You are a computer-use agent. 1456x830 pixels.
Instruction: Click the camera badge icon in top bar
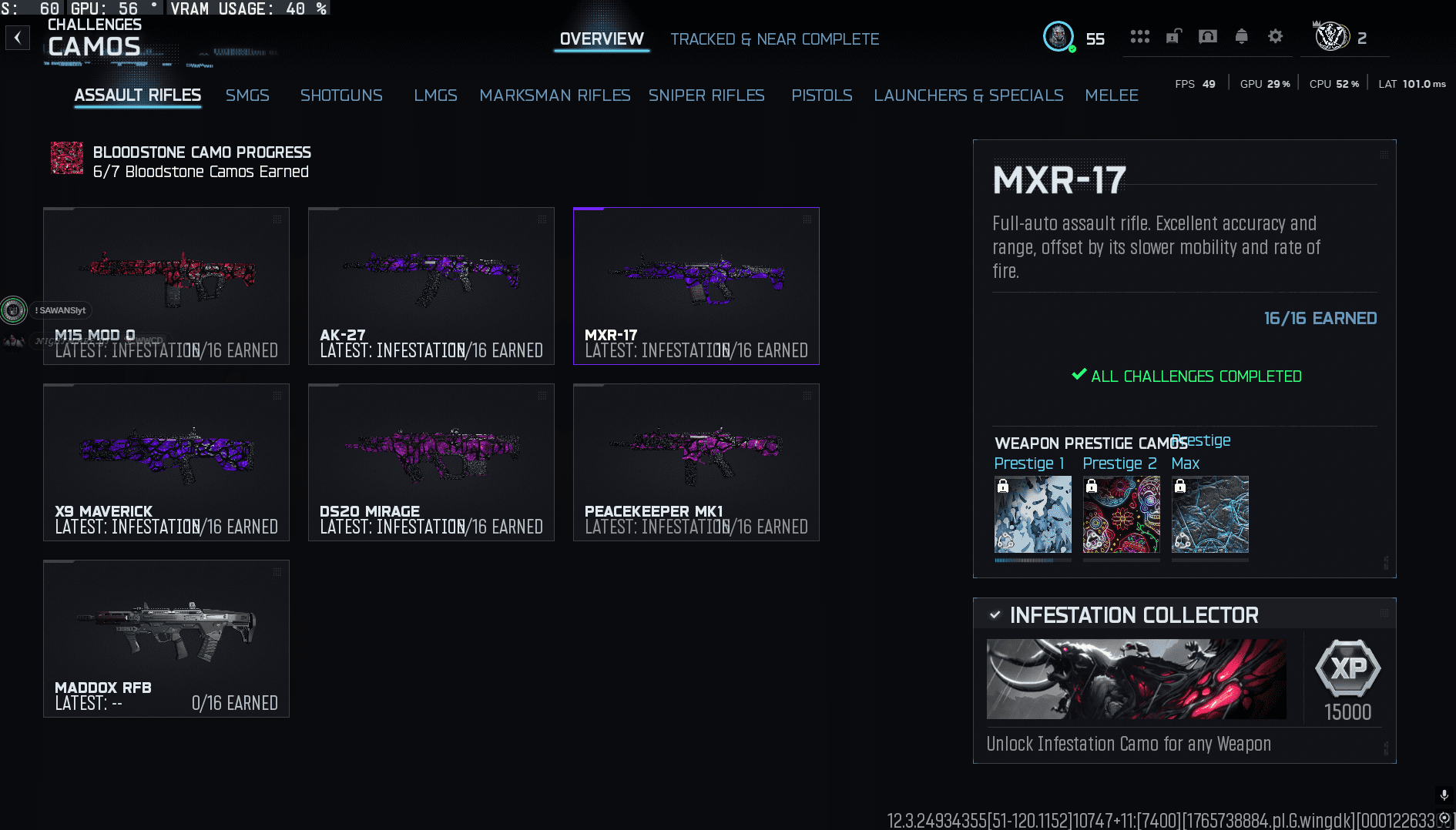pos(1207,37)
